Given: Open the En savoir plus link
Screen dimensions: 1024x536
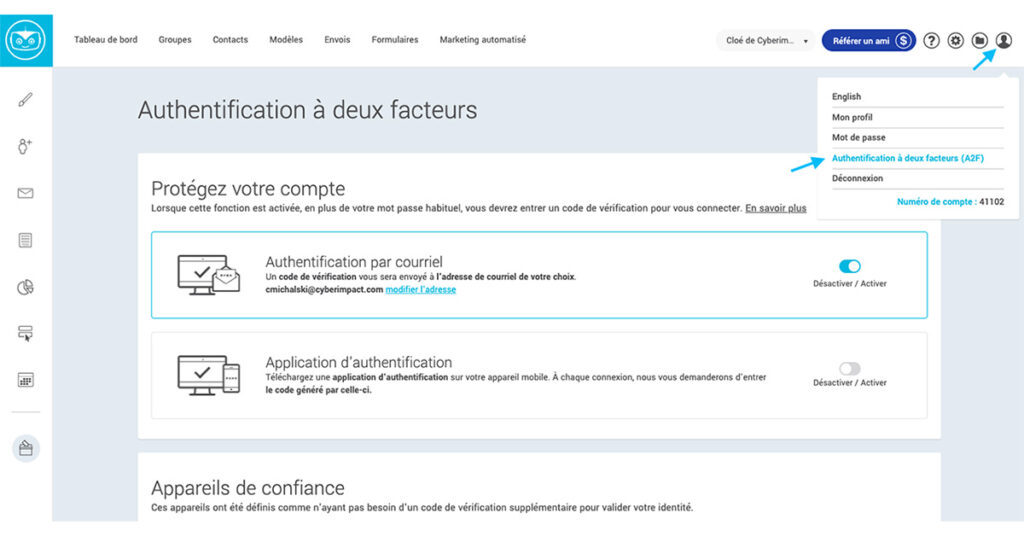Looking at the screenshot, I should click(775, 208).
